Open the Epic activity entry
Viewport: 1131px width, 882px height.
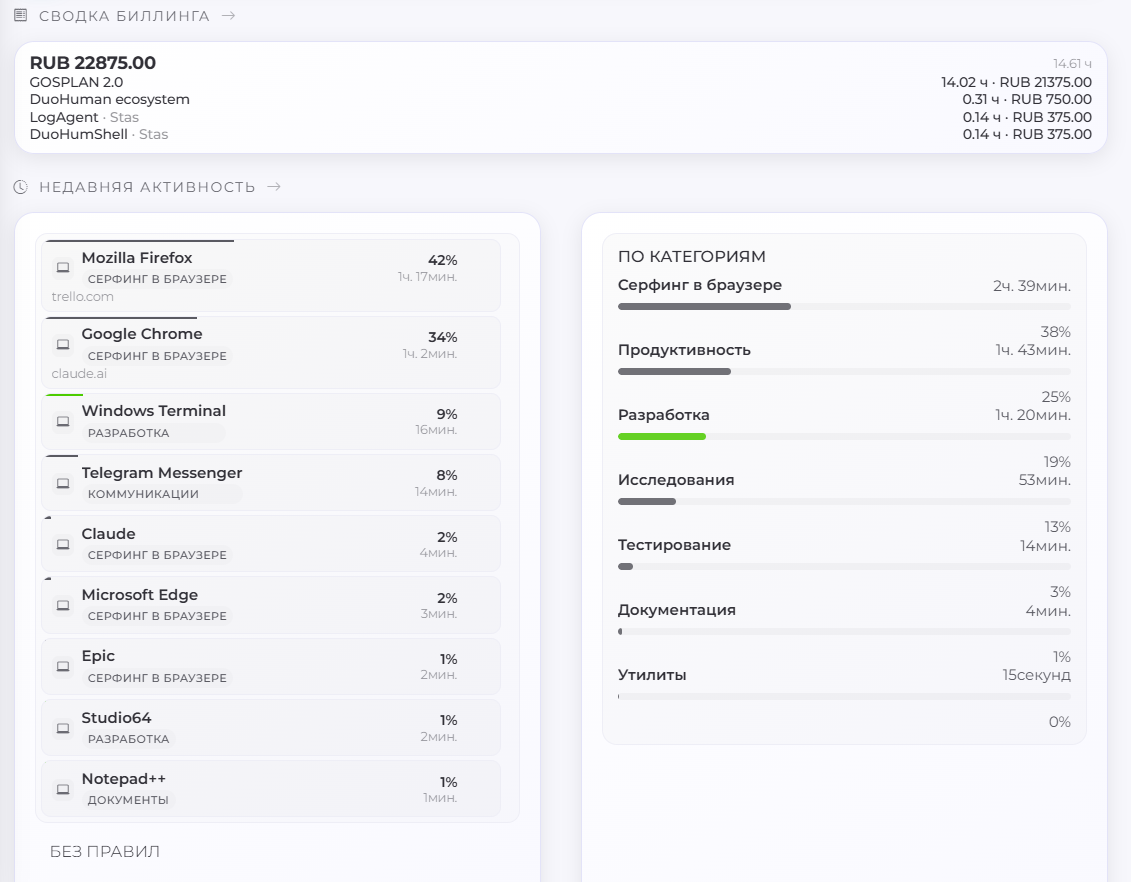point(270,666)
